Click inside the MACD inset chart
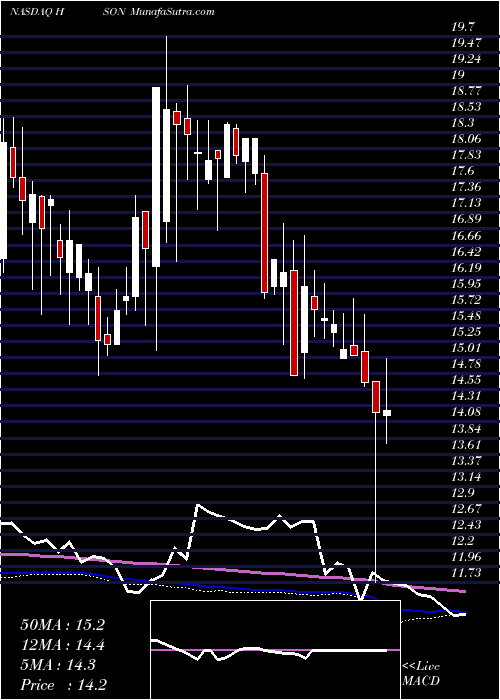Viewport: 500px width, 700px height. (275, 650)
